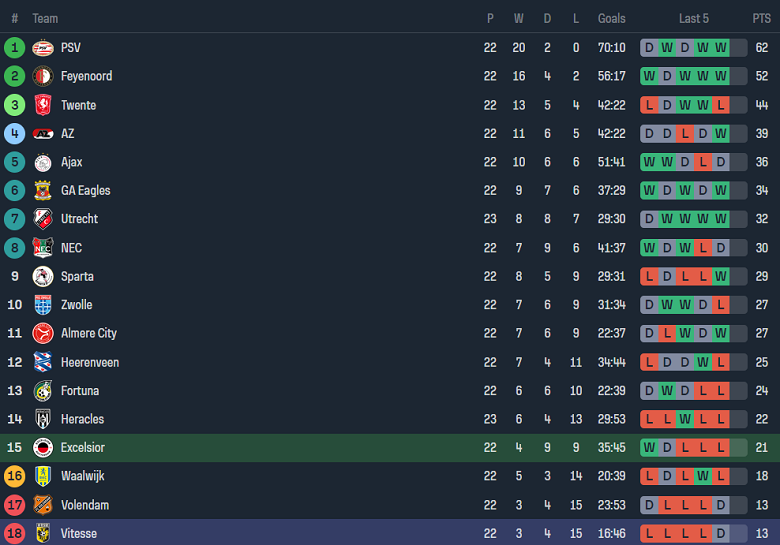Screen dimensions: 780x545
Task: Click the red position 18 badge
Action: pyautogui.click(x=14, y=534)
